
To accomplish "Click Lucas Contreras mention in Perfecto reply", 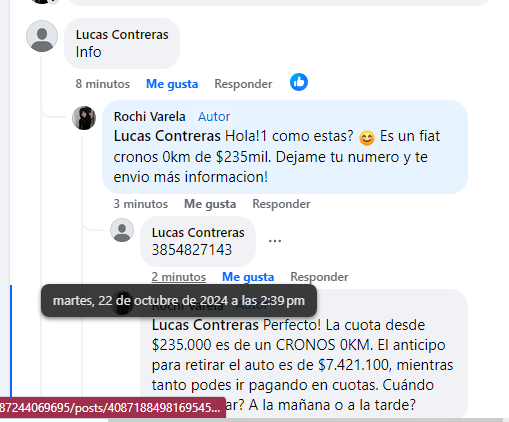I will click(205, 325).
